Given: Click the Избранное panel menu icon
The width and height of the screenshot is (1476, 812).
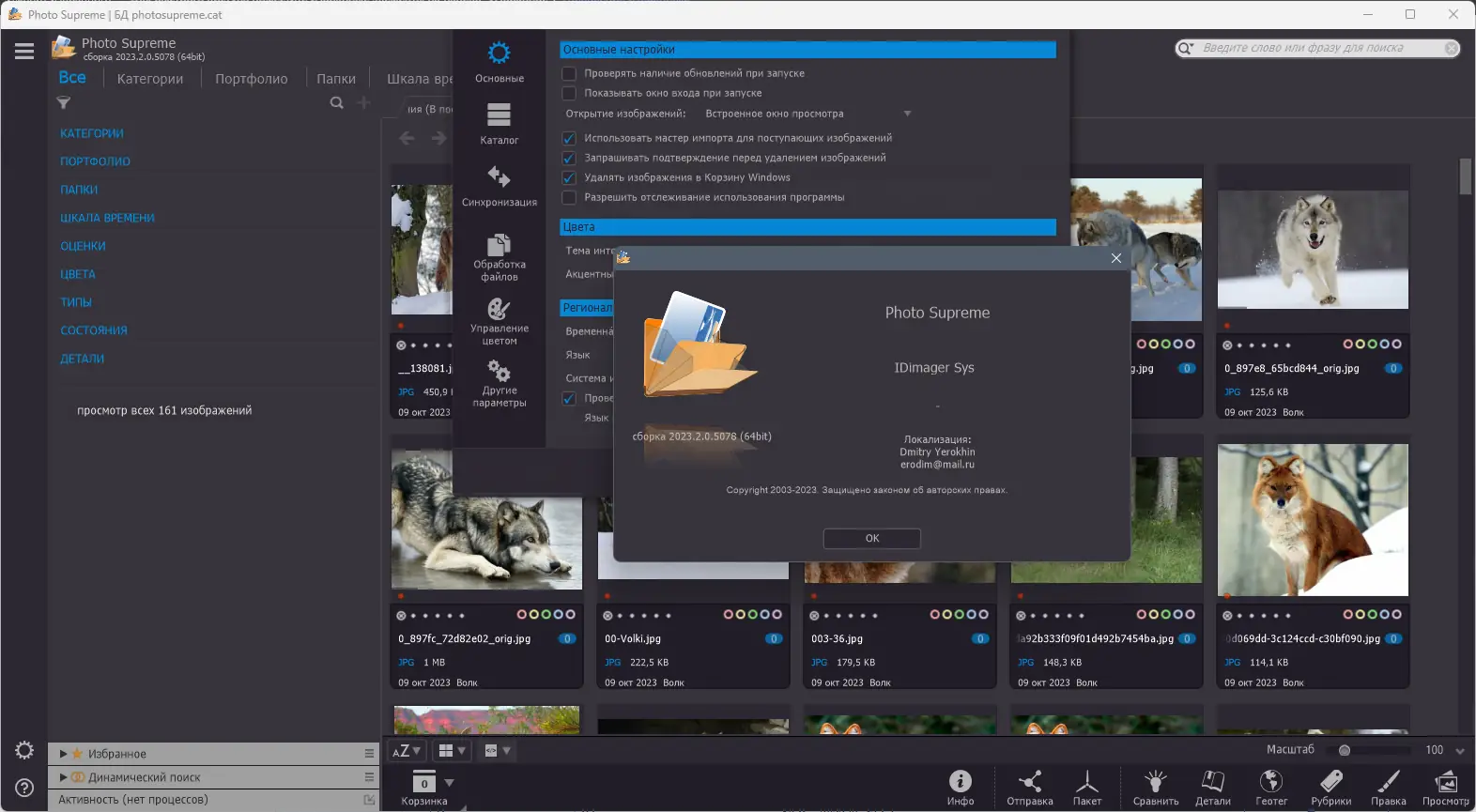Looking at the screenshot, I should tap(370, 754).
